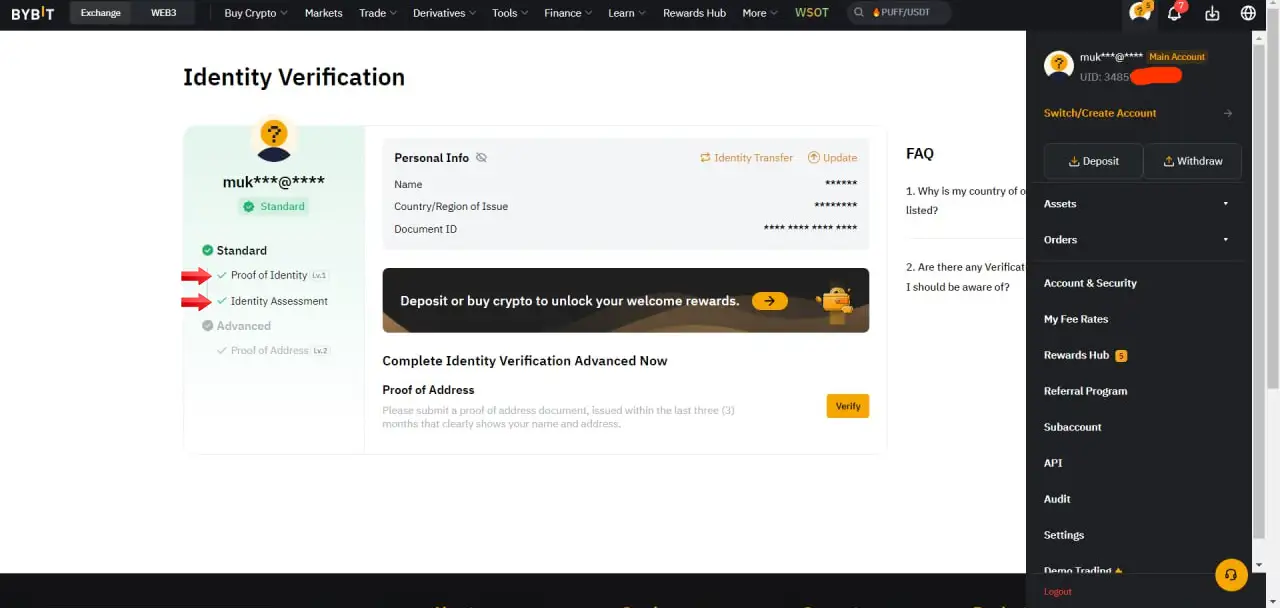Expand the Orders section
The image size is (1280, 608).
pyautogui.click(x=1138, y=240)
